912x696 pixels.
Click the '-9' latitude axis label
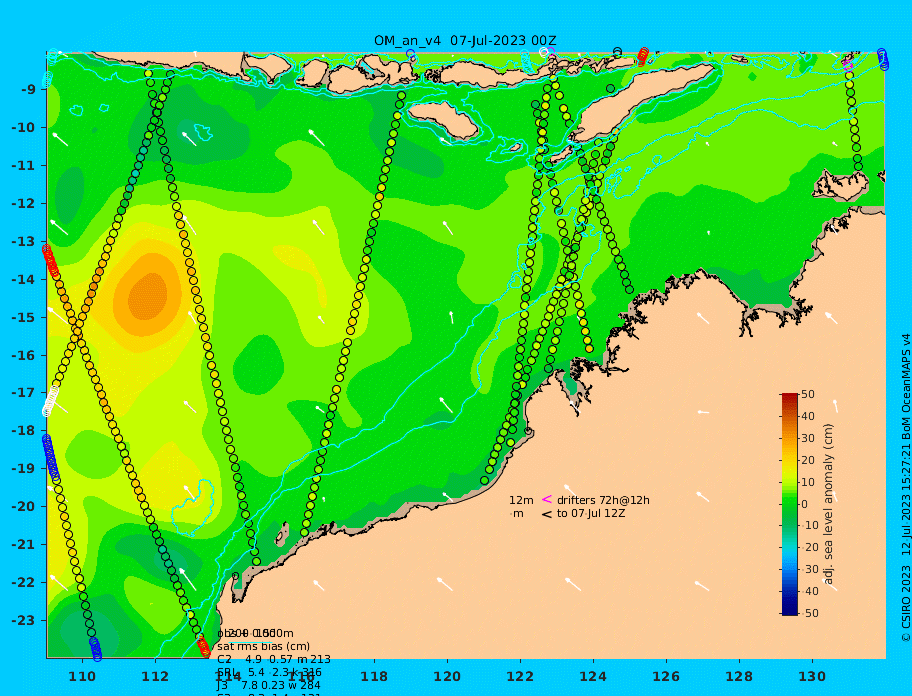(x=28, y=90)
